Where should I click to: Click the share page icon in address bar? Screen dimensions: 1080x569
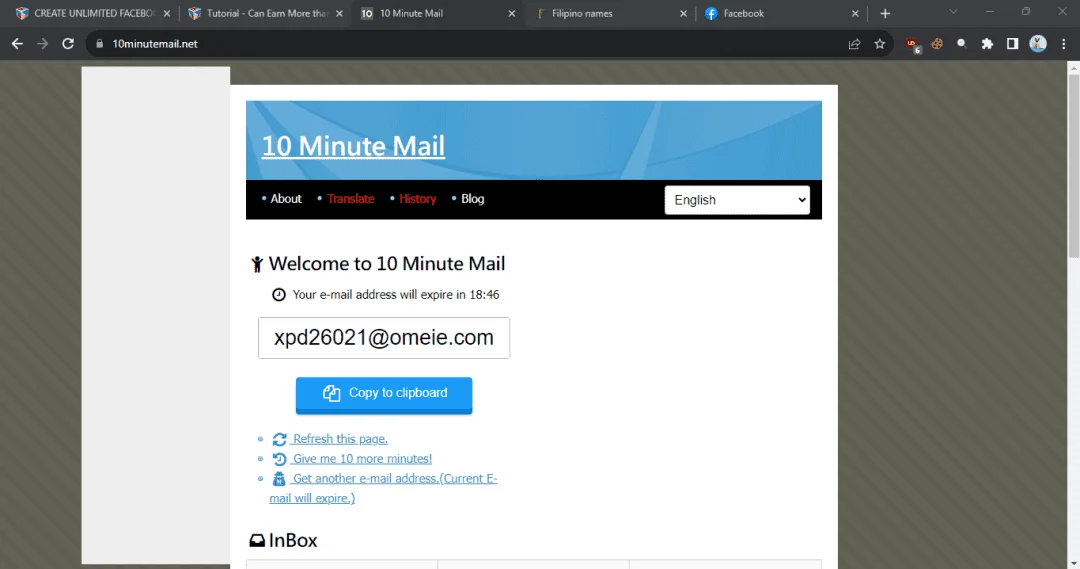click(x=854, y=43)
